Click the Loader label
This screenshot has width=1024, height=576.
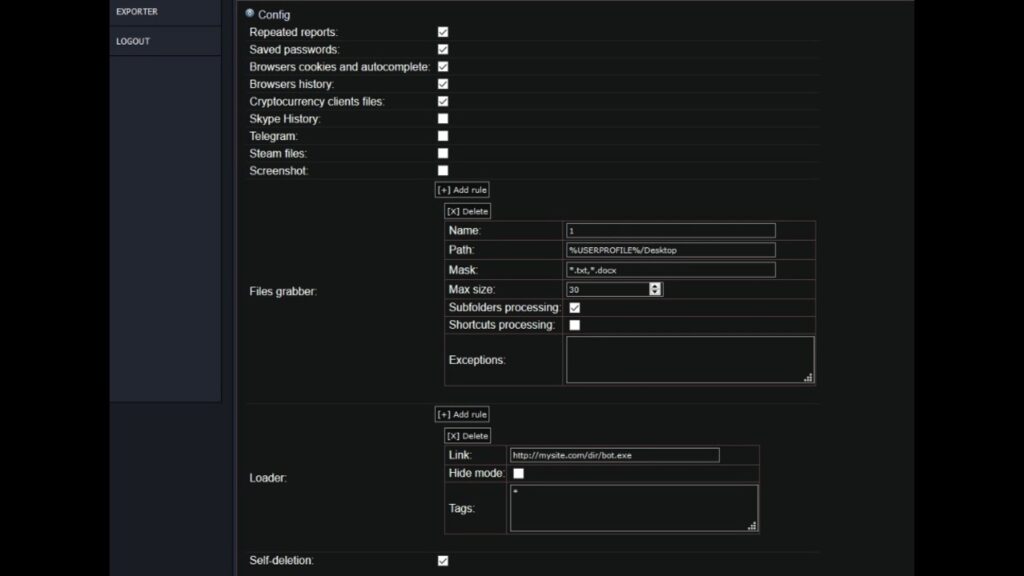(268, 478)
